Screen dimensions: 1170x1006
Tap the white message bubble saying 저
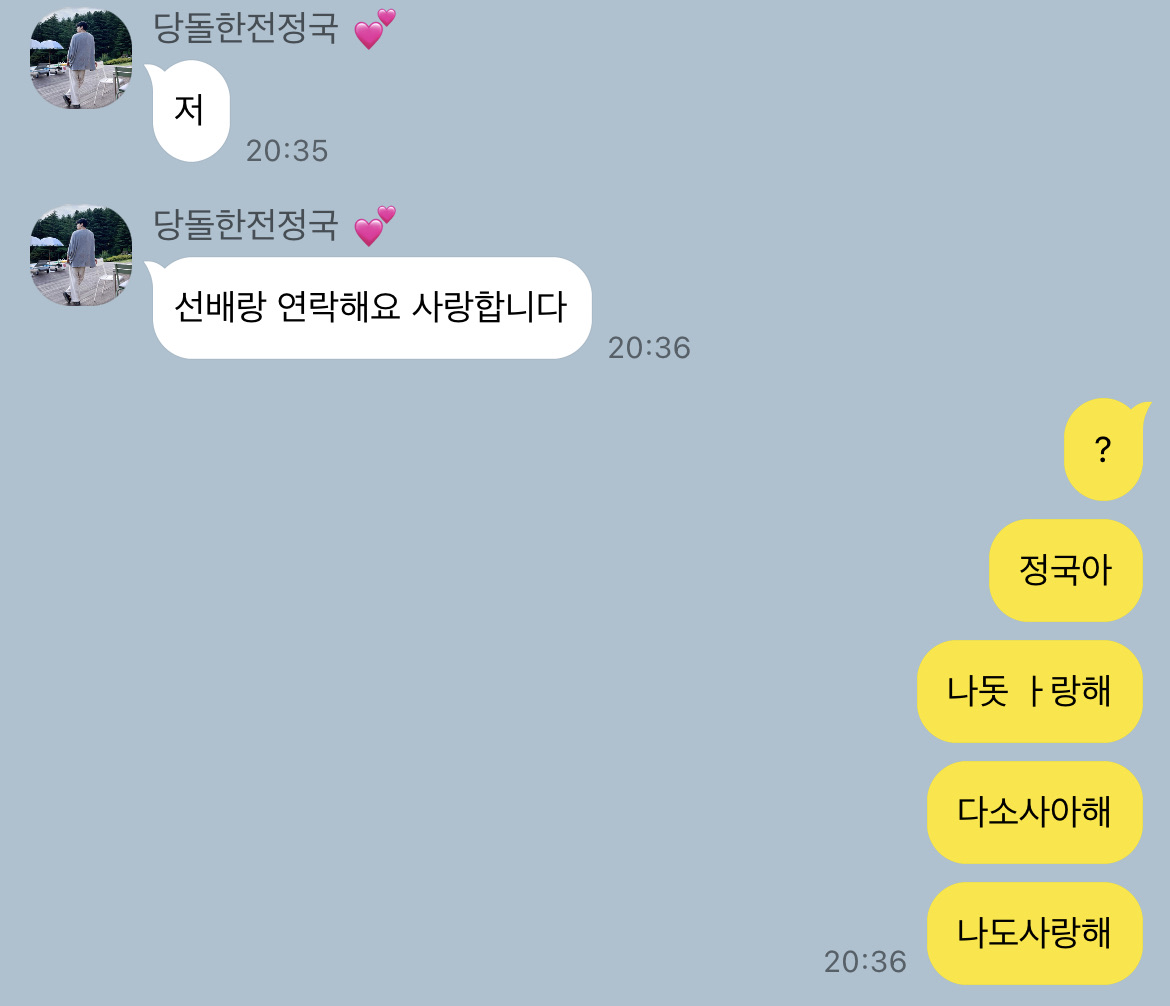(190, 110)
